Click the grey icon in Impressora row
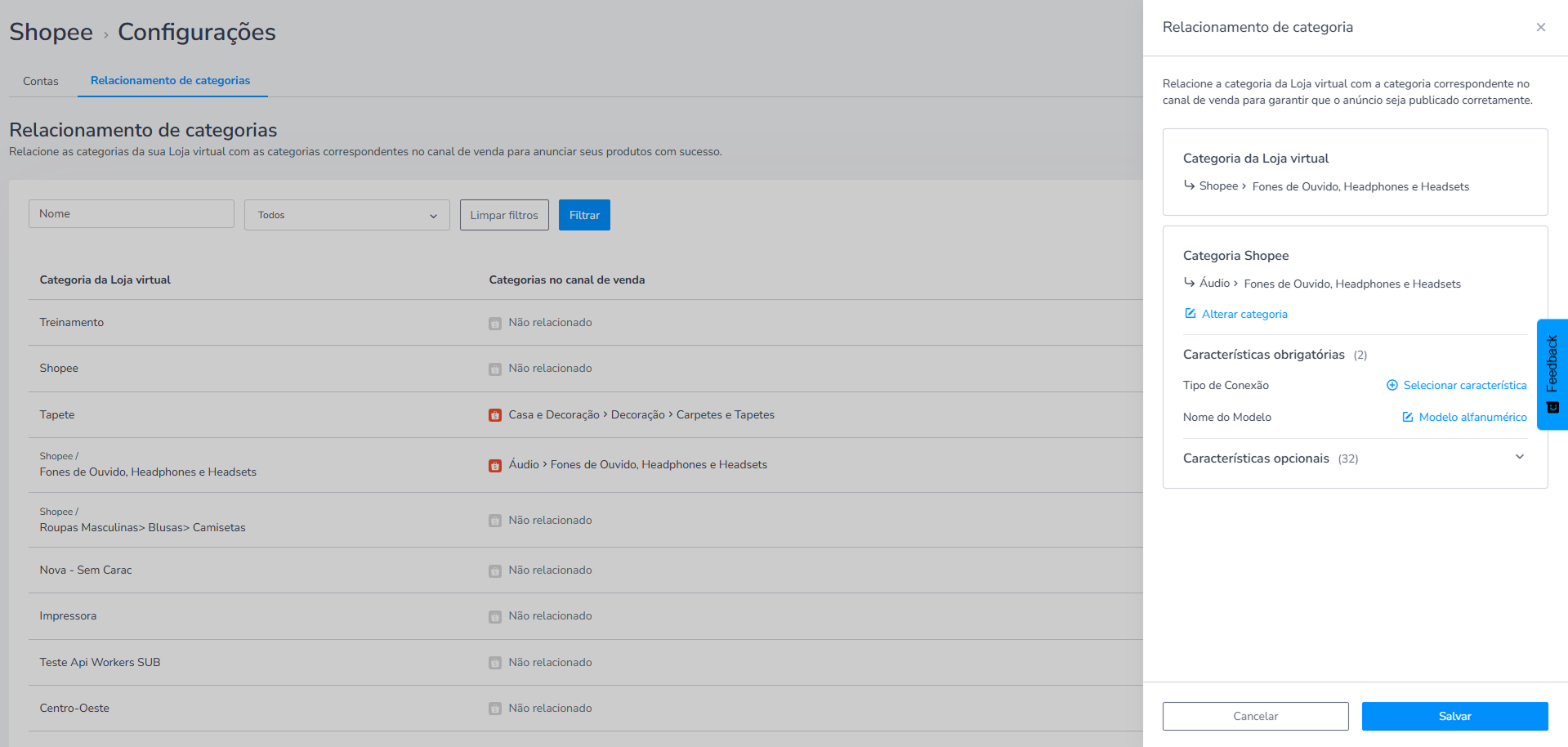Screen dimensions: 1568x747 (495, 616)
